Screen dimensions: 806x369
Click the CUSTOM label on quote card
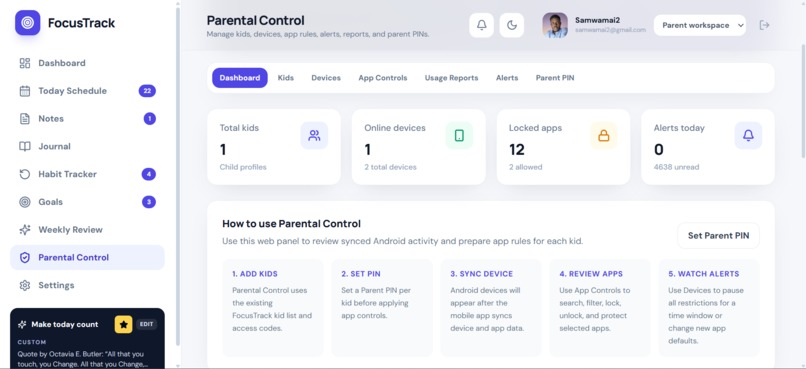(32, 342)
